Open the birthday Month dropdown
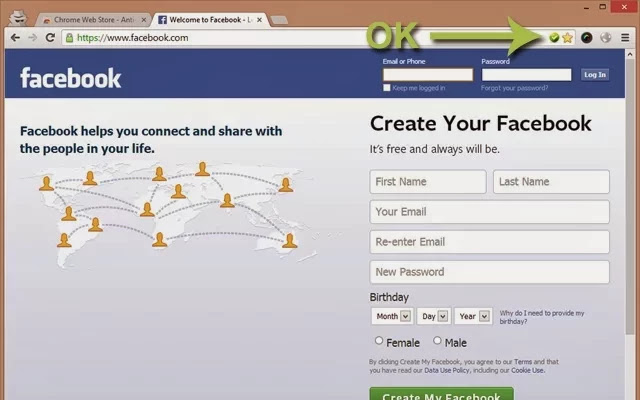640x400 pixels. click(392, 316)
